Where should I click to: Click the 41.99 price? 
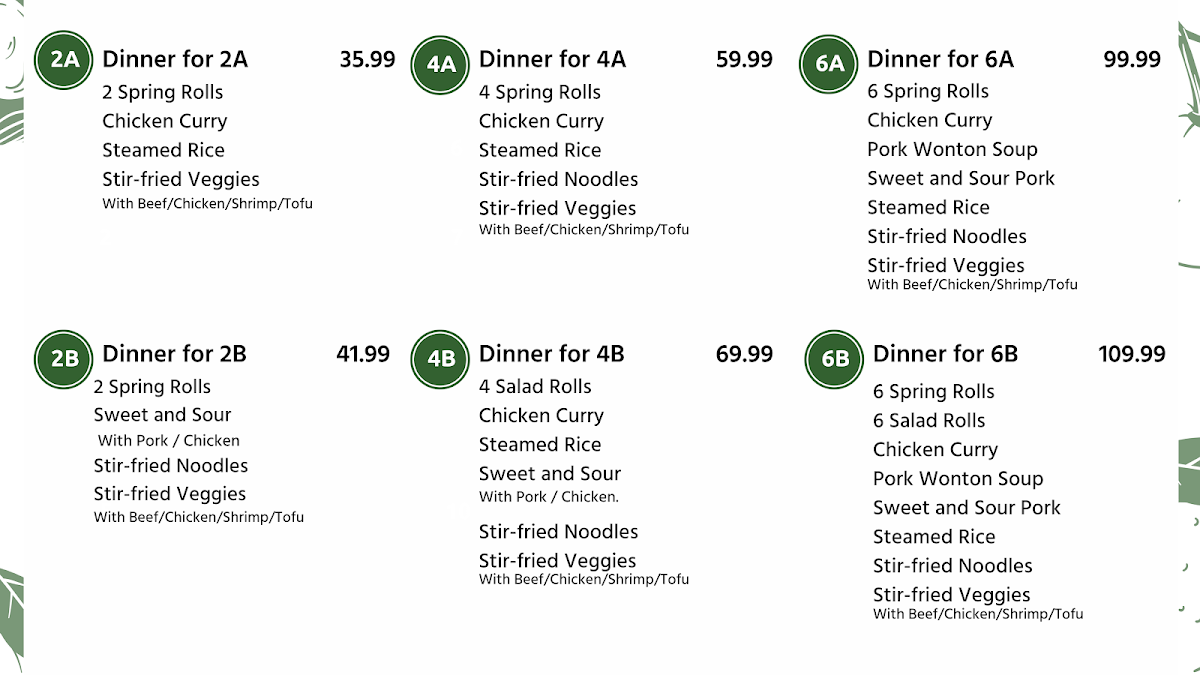click(363, 354)
